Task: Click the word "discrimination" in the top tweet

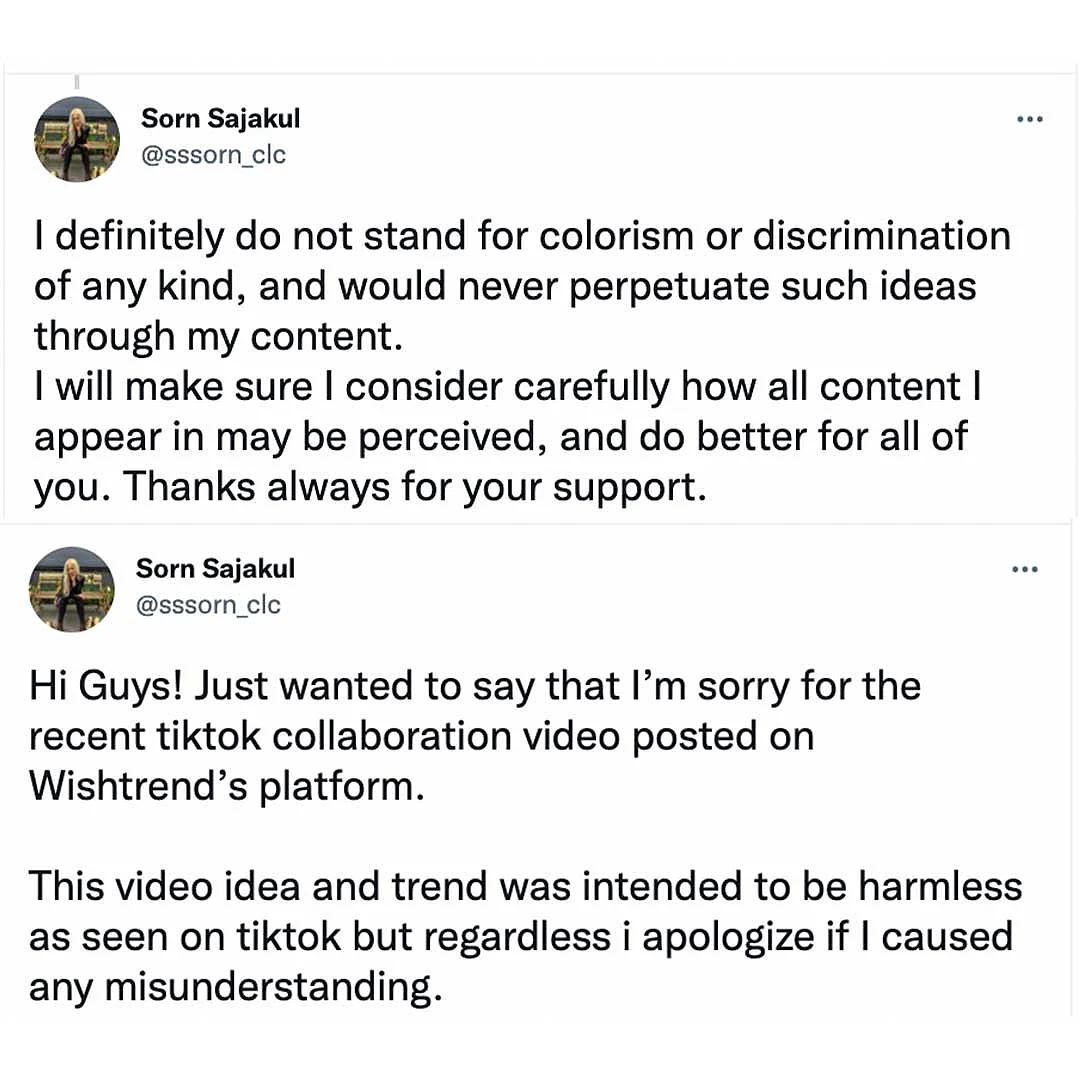Action: [882, 236]
